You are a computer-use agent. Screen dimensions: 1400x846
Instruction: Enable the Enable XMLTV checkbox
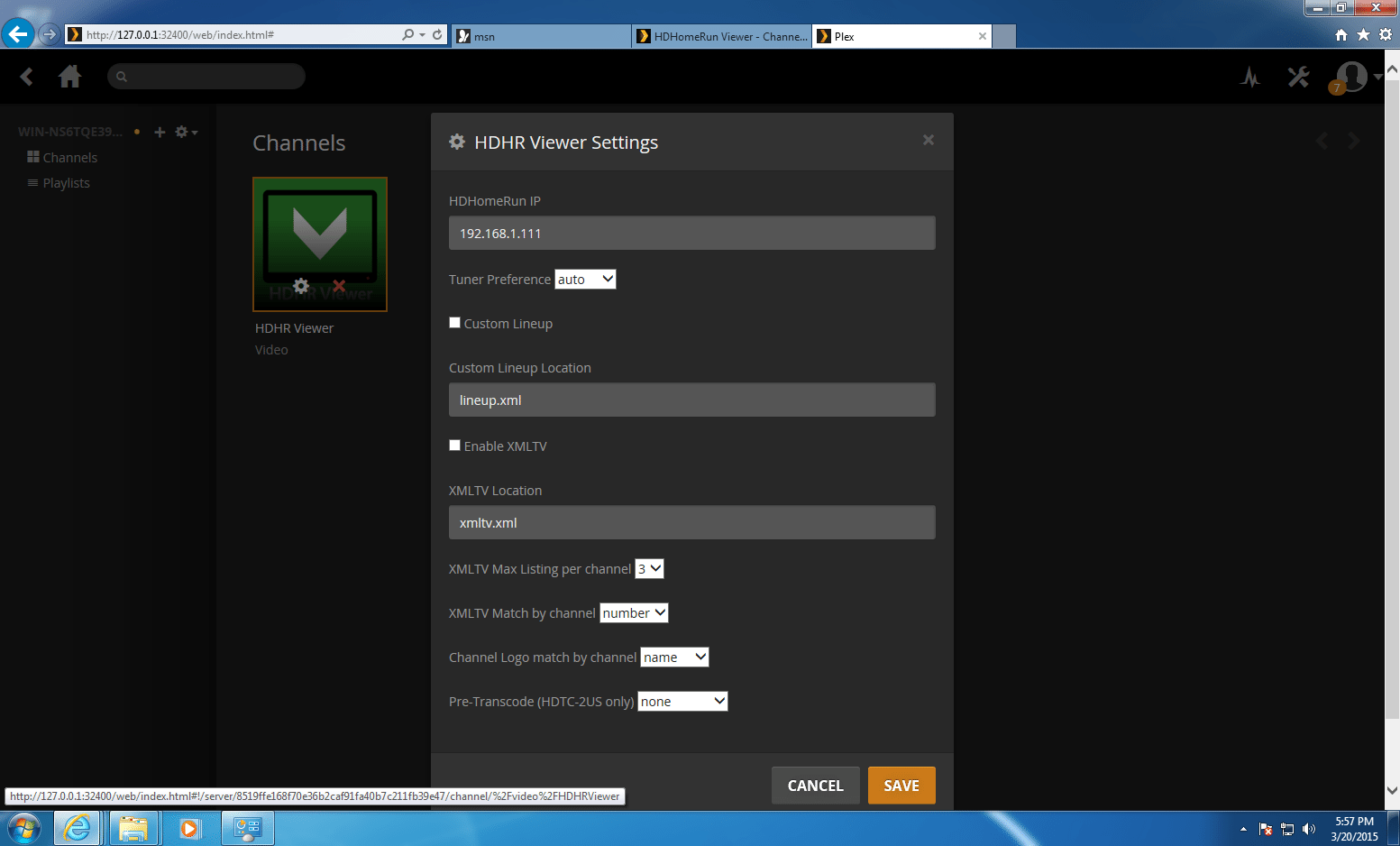coord(455,446)
